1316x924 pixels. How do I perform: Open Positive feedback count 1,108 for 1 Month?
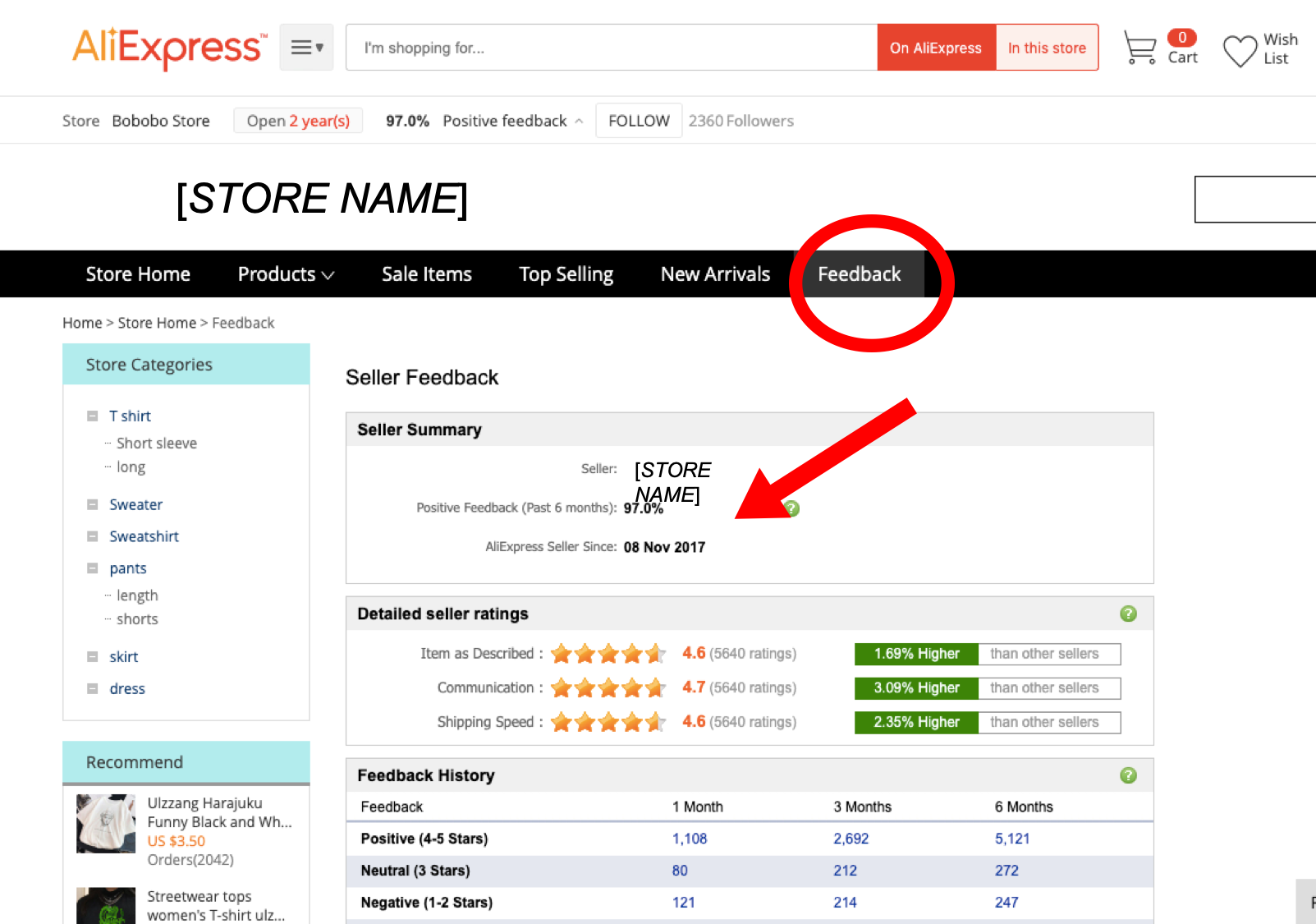[690, 839]
